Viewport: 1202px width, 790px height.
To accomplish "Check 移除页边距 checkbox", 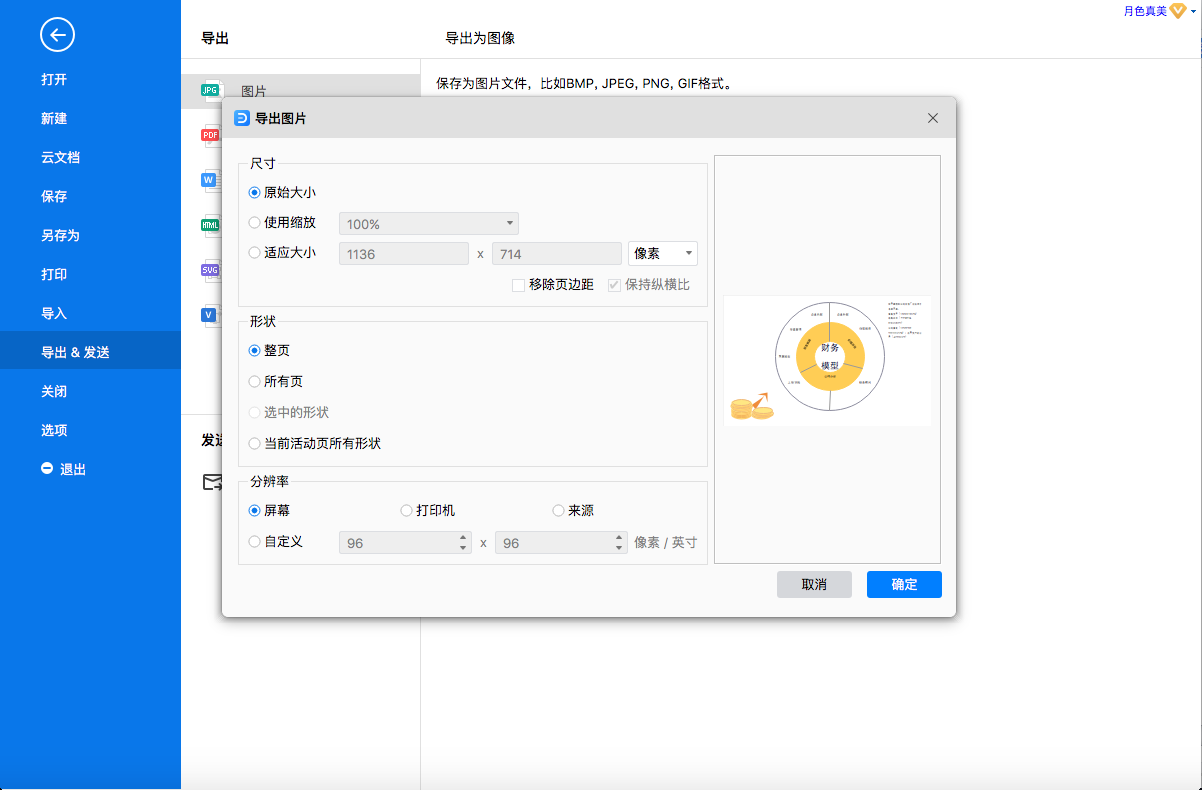I will [519, 285].
